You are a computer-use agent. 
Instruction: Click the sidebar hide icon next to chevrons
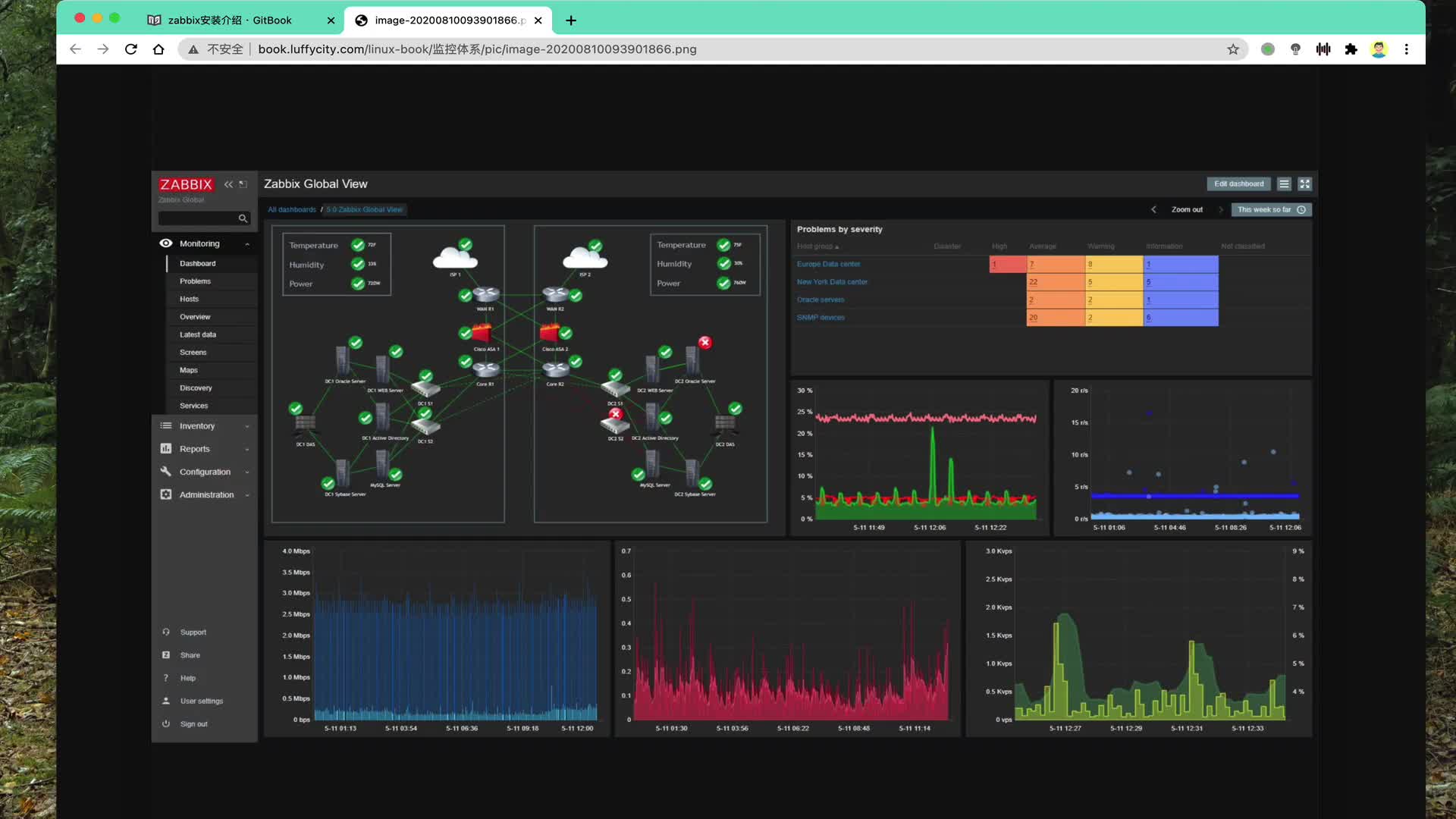[x=243, y=184]
